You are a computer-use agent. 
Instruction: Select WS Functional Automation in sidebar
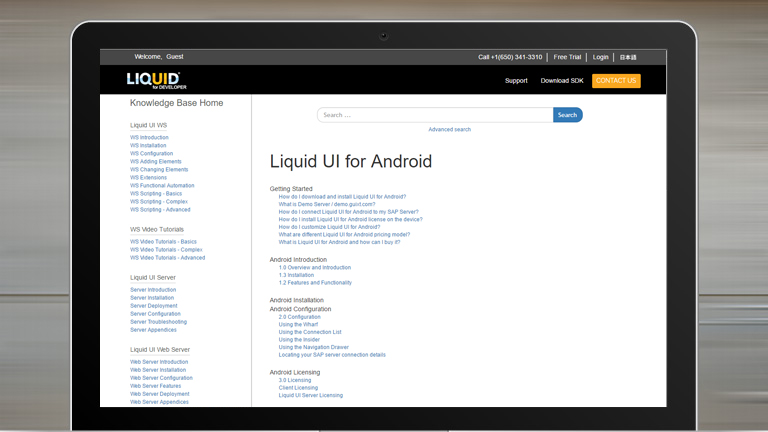click(x=162, y=186)
